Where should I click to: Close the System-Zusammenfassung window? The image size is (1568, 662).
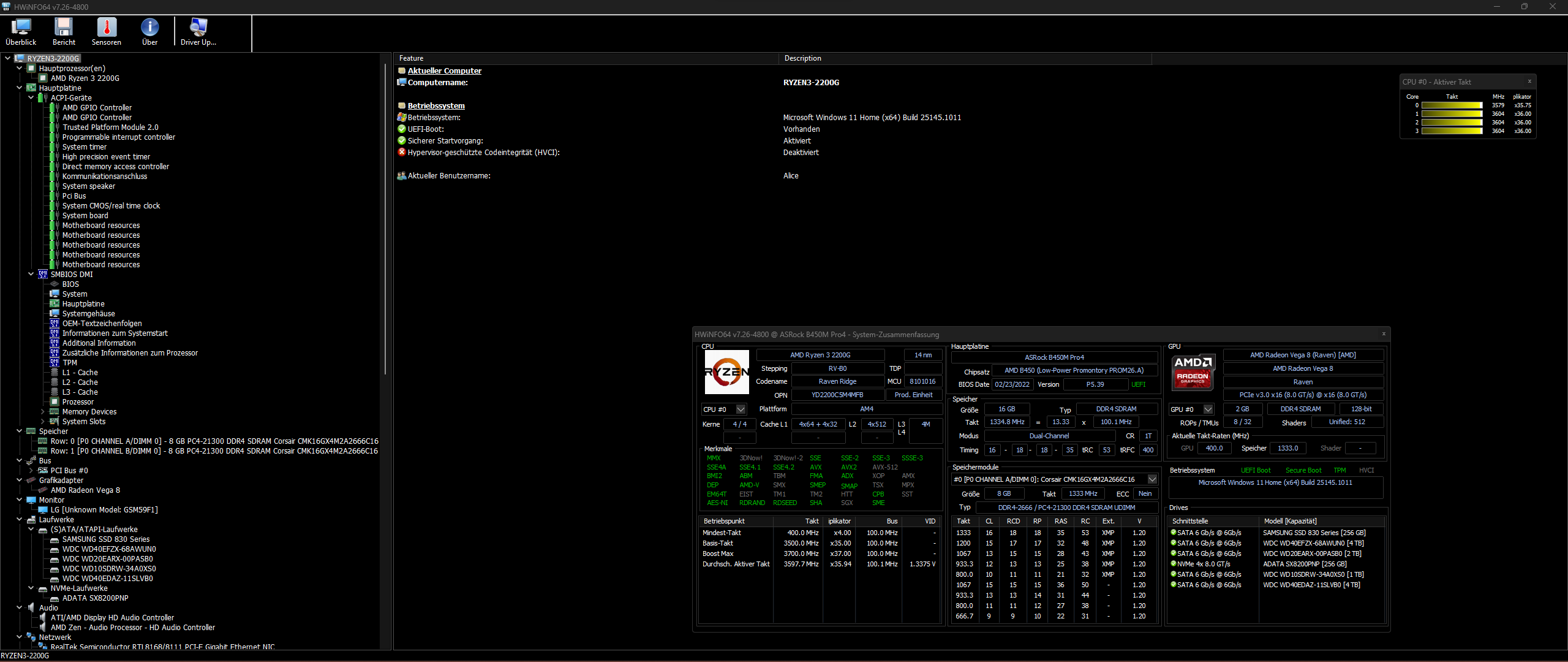tap(1384, 334)
